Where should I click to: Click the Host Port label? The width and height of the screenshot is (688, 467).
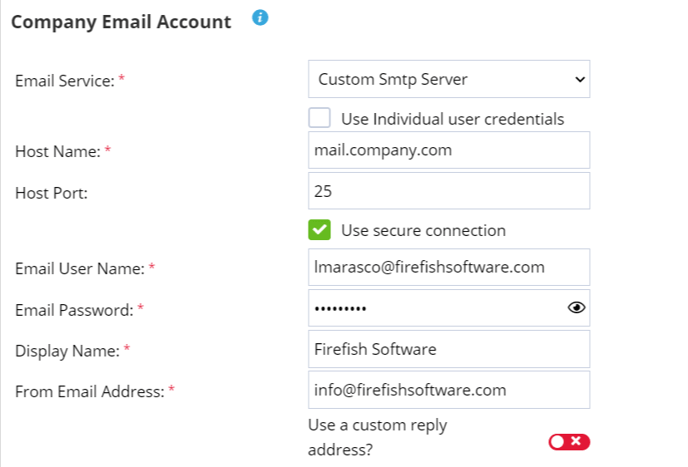click(51, 192)
